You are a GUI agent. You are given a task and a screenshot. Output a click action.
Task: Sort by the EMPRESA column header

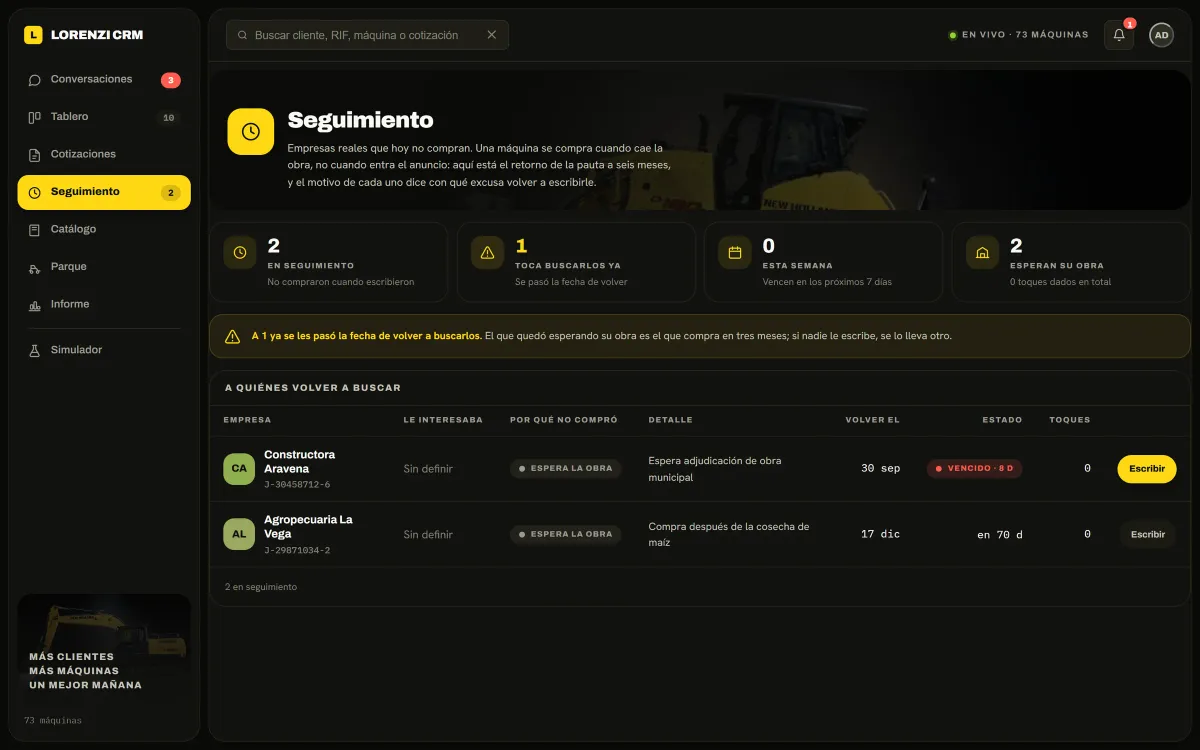(247, 420)
